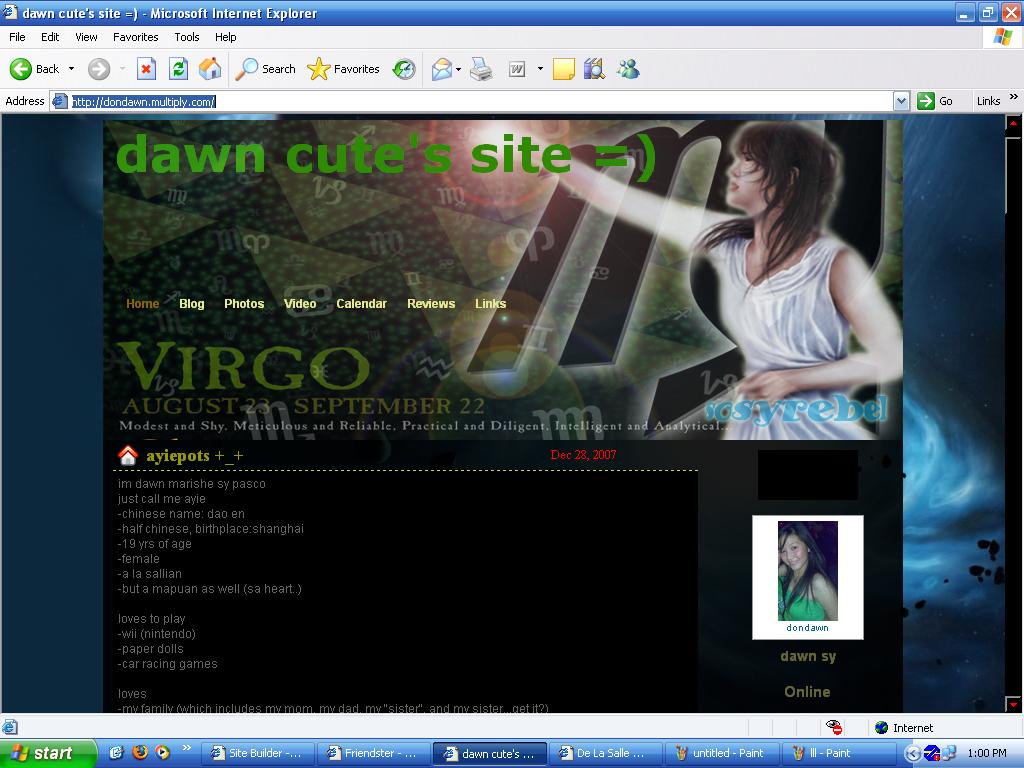
Task: Launch Windows Media Player from Quick Launch
Action: click(x=162, y=752)
